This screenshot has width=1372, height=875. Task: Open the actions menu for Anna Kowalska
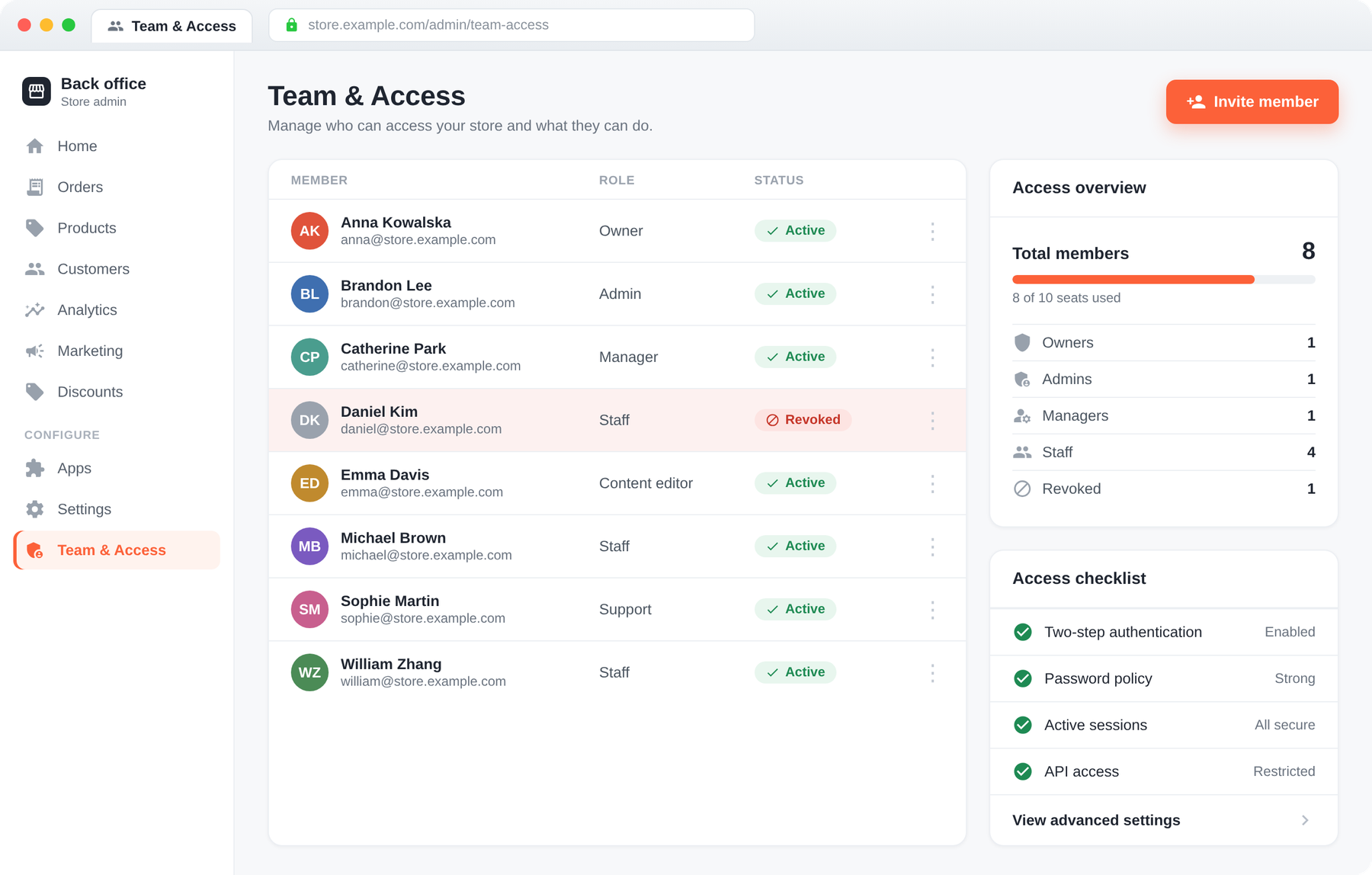point(932,231)
